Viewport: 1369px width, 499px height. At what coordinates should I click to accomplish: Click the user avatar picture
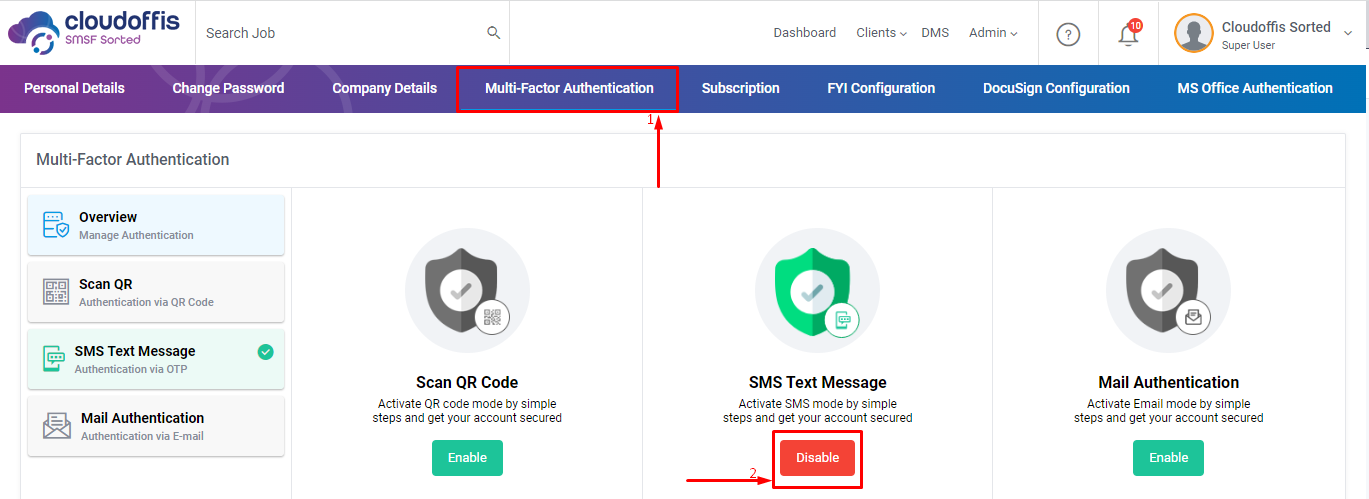pyautogui.click(x=1193, y=33)
